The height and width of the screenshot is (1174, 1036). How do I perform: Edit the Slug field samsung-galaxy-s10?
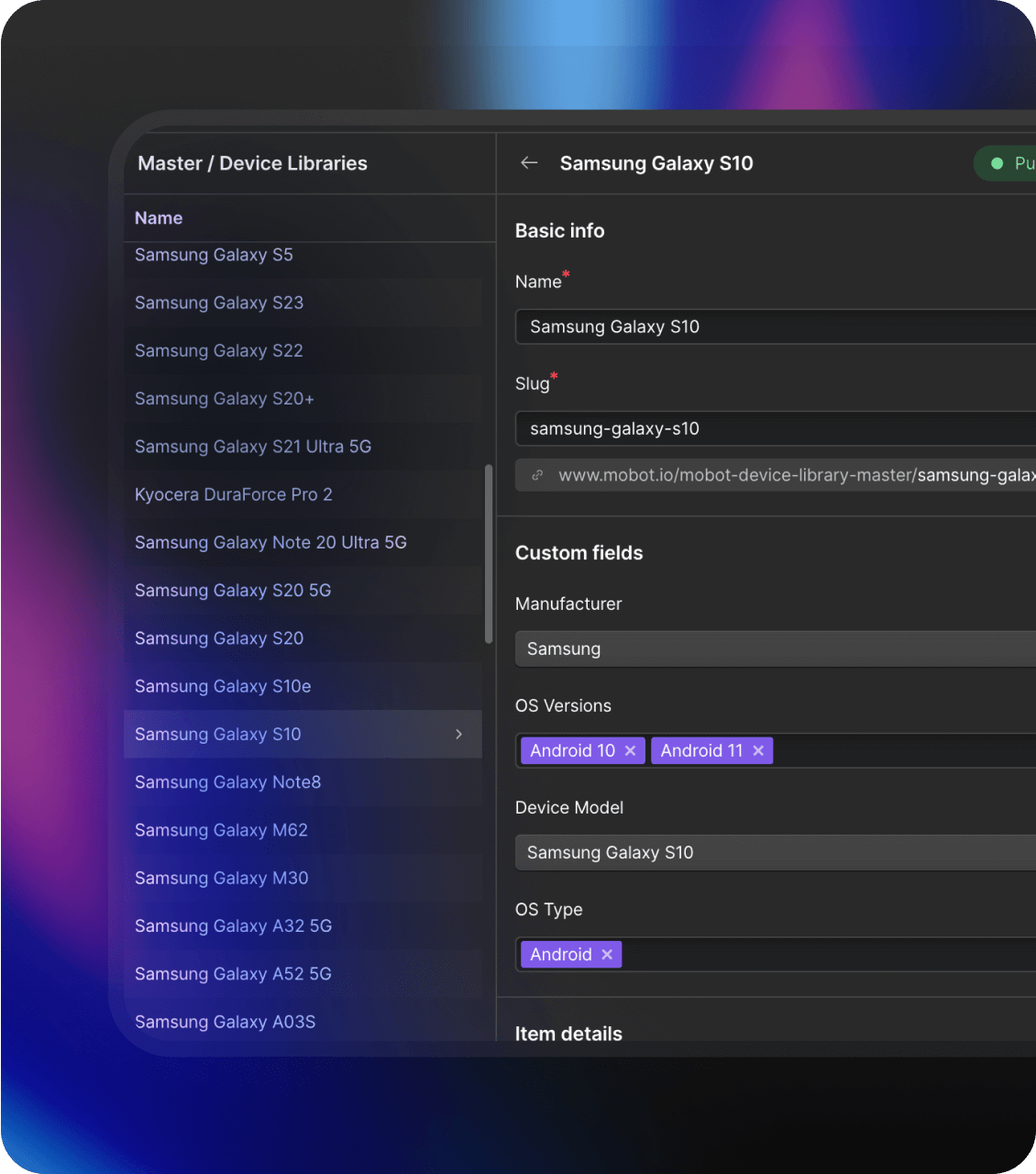click(x=776, y=428)
